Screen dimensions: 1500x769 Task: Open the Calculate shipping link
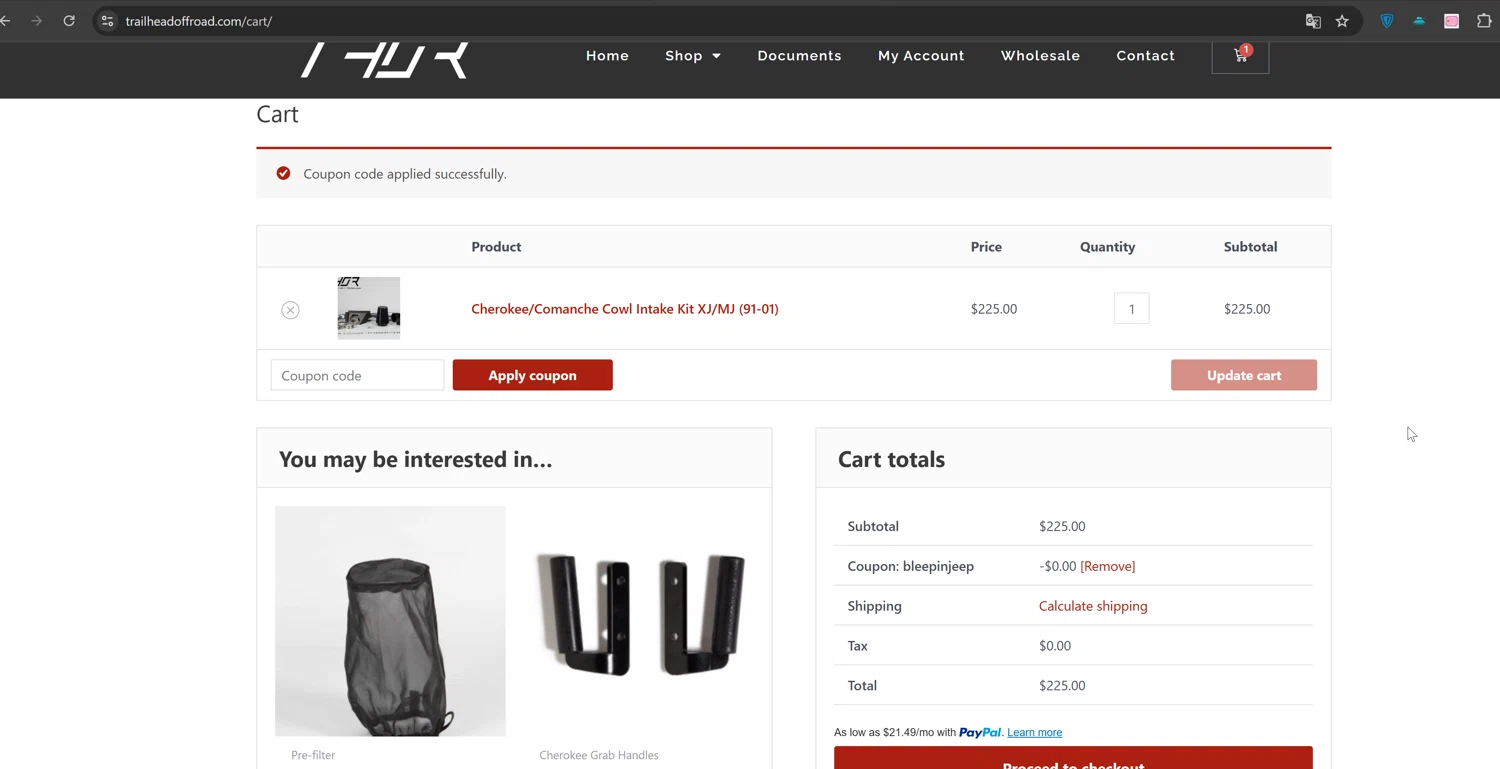[1093, 606]
